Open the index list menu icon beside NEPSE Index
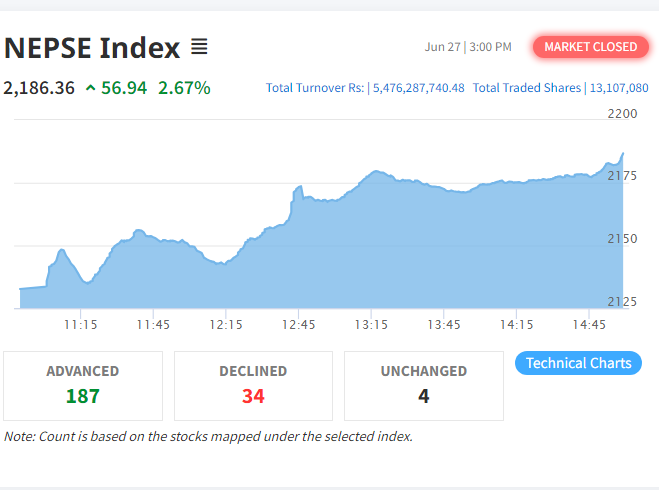This screenshot has width=659, height=490. [199, 47]
